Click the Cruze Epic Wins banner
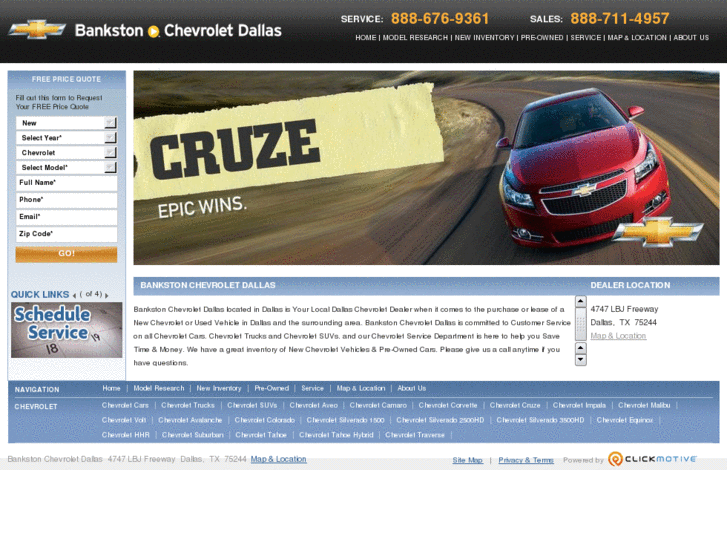 (426, 168)
